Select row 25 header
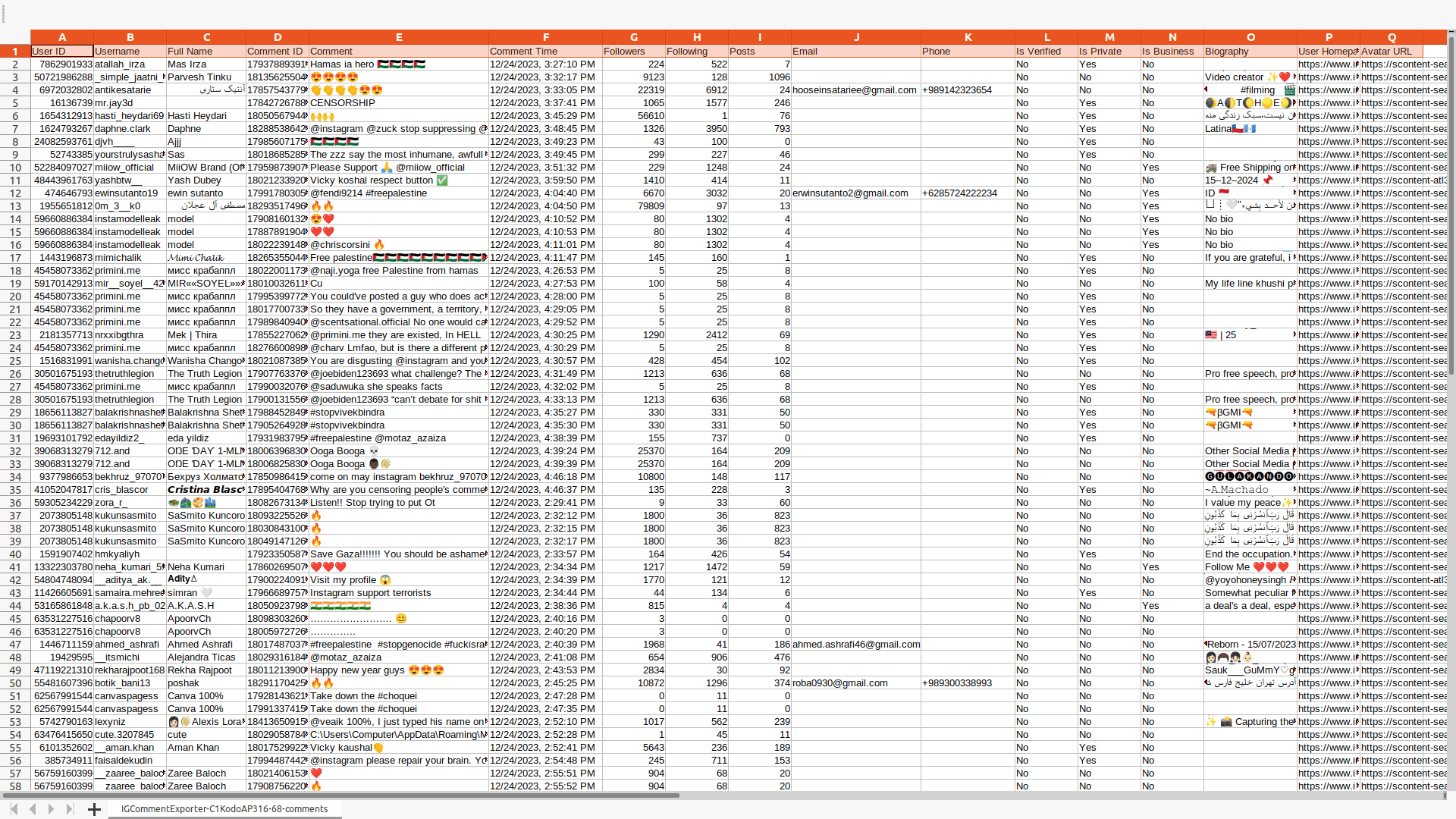1456x819 pixels. point(15,361)
